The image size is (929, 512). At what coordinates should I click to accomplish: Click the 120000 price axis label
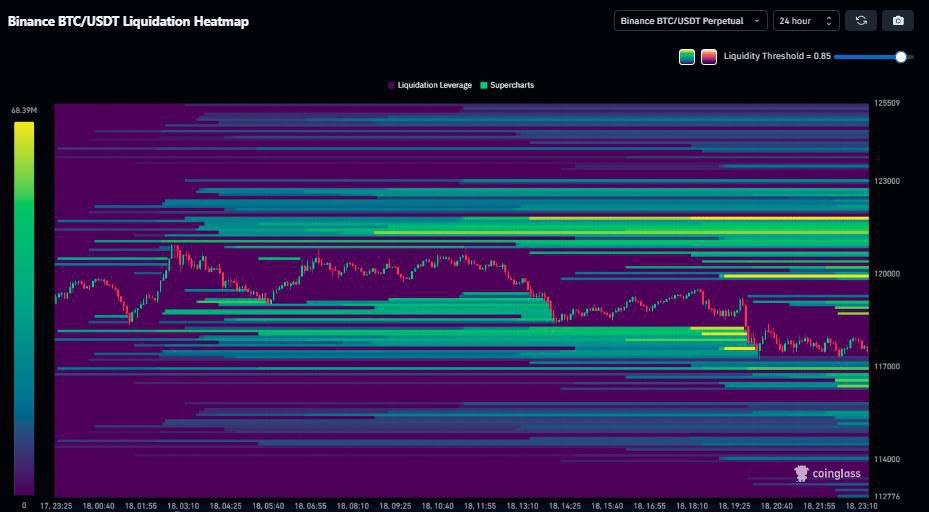886,274
